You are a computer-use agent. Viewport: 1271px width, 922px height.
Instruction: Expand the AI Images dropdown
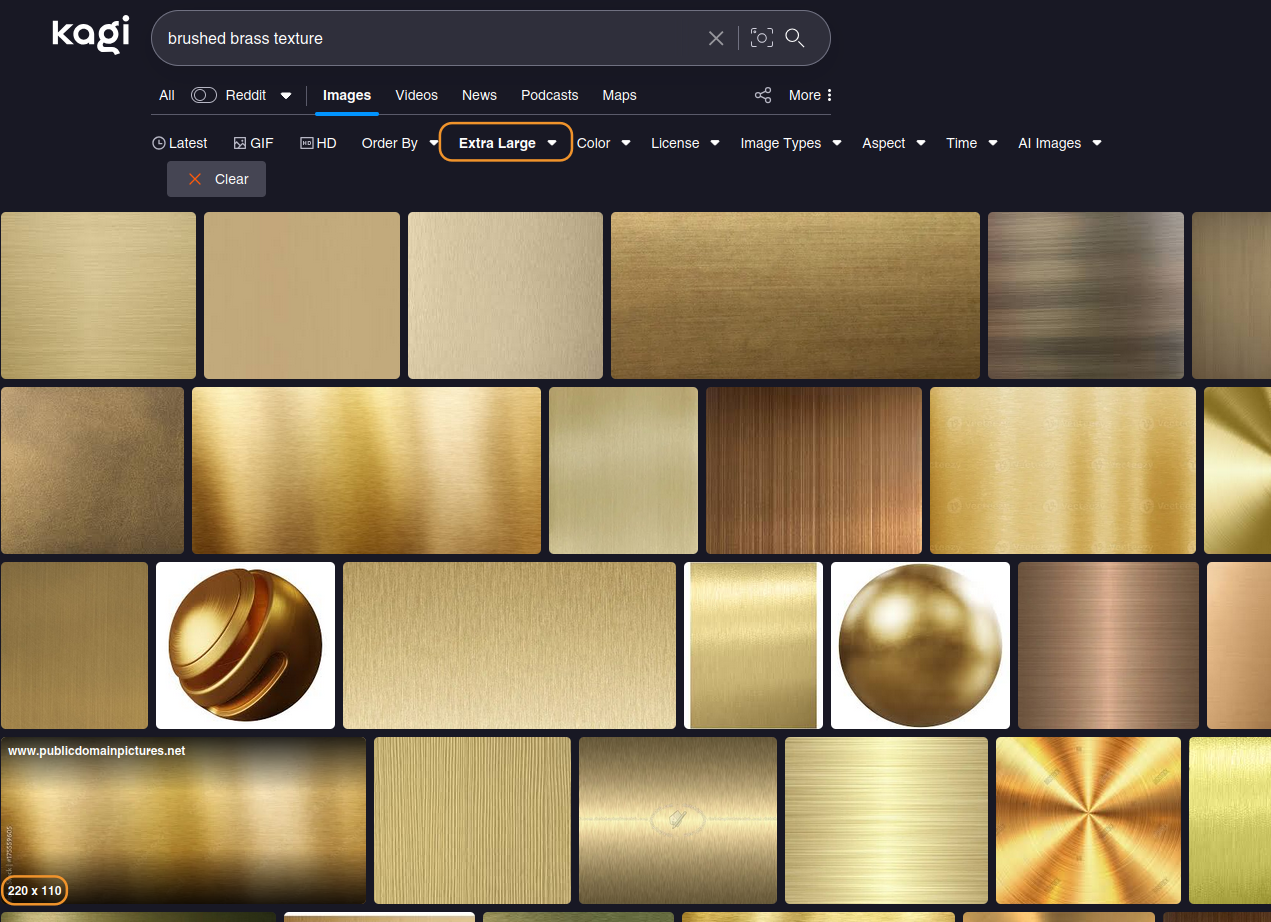tap(1059, 143)
